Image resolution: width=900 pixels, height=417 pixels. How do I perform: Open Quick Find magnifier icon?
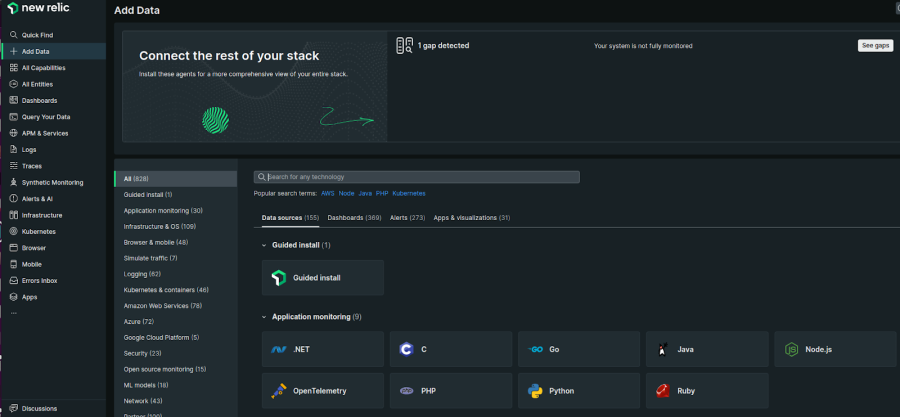coord(14,35)
